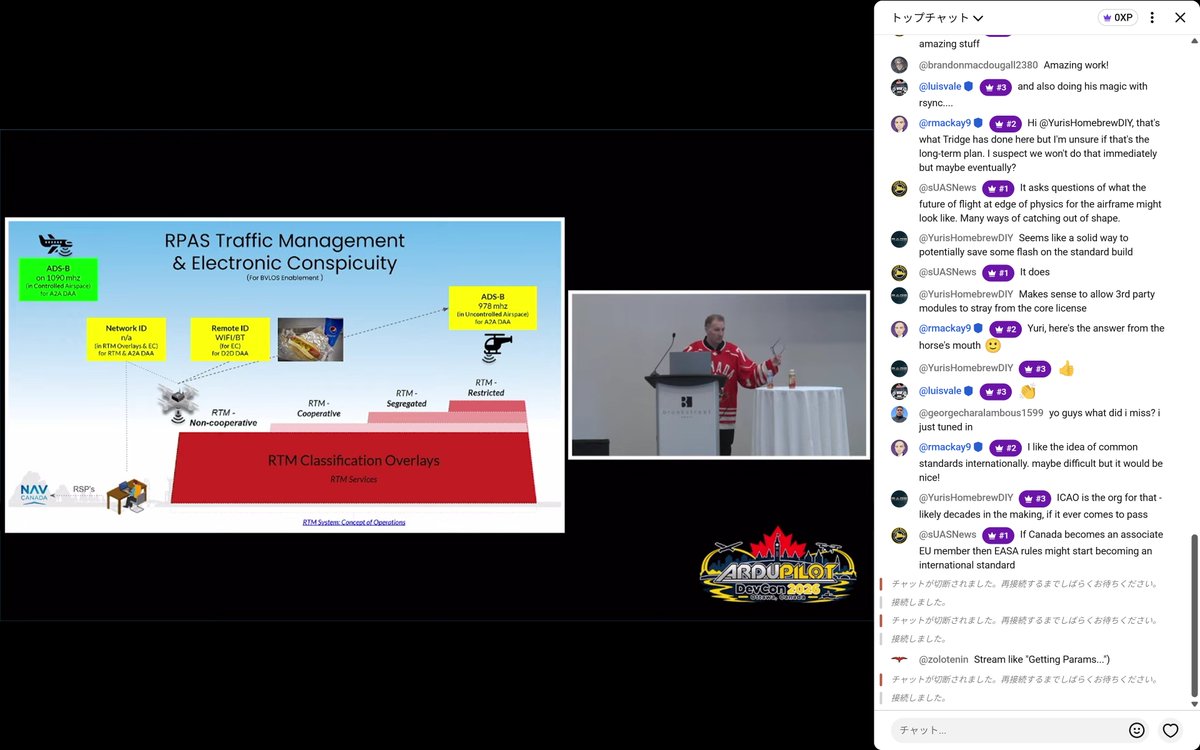Click the thumbs-up emoji from YurisHomebrewDIY

[1066, 368]
